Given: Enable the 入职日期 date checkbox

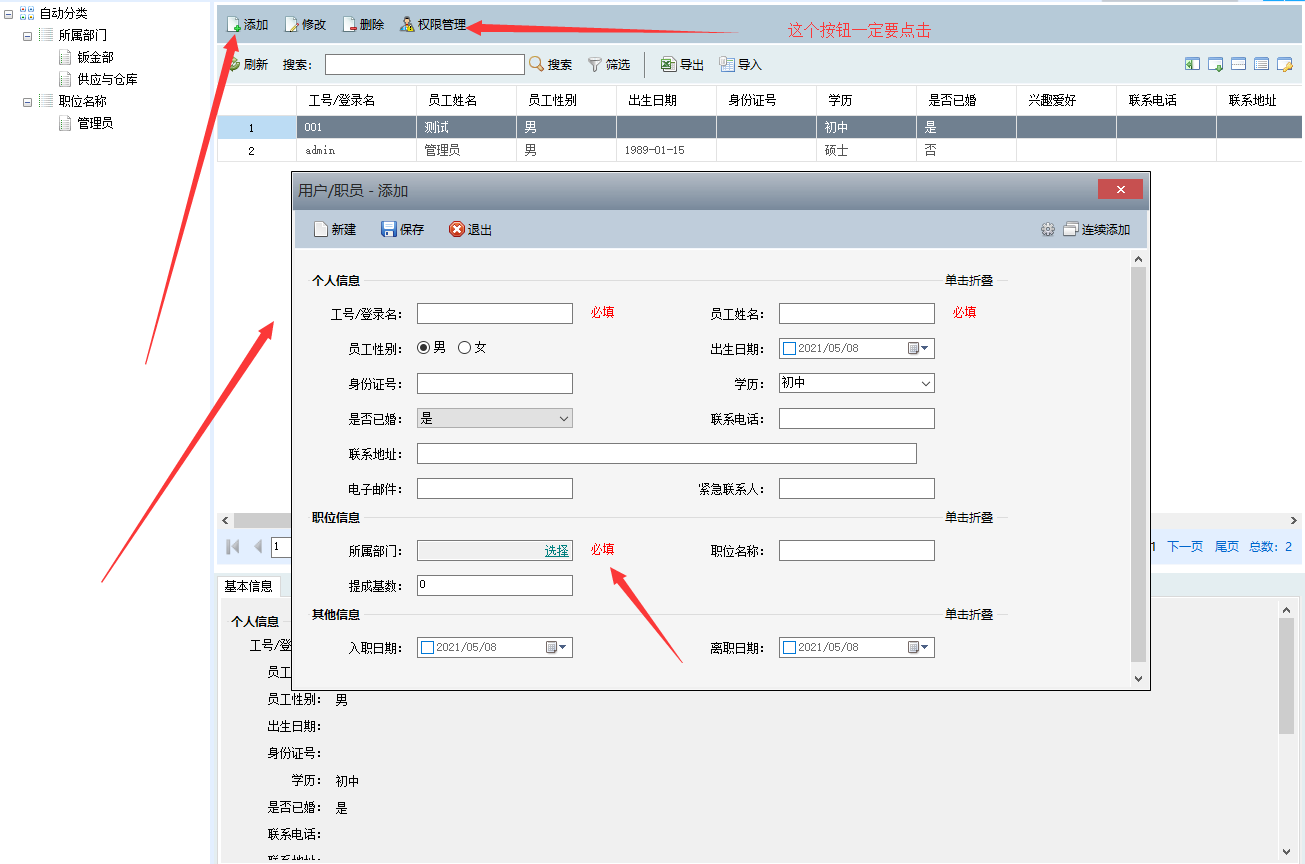Looking at the screenshot, I should [428, 648].
